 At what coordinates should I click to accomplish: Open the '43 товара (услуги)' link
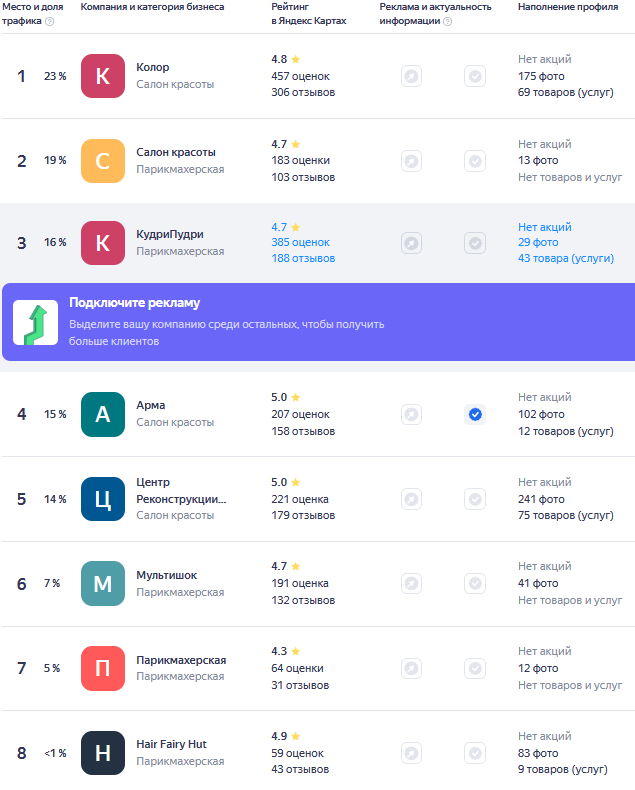[x=565, y=258]
